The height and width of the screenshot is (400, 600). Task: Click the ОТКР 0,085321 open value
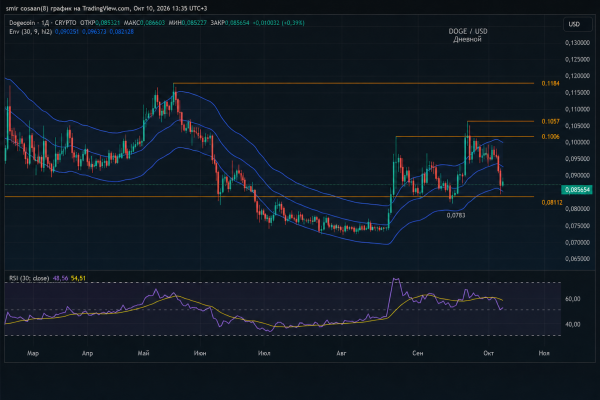(x=100, y=23)
